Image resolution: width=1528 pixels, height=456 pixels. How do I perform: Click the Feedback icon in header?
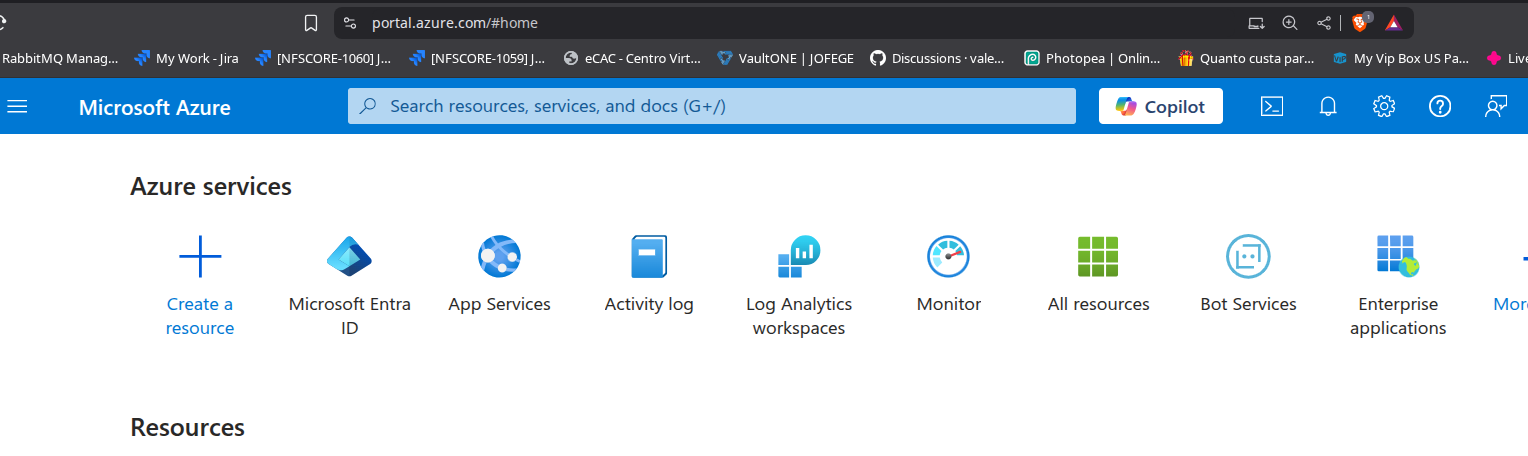1496,106
